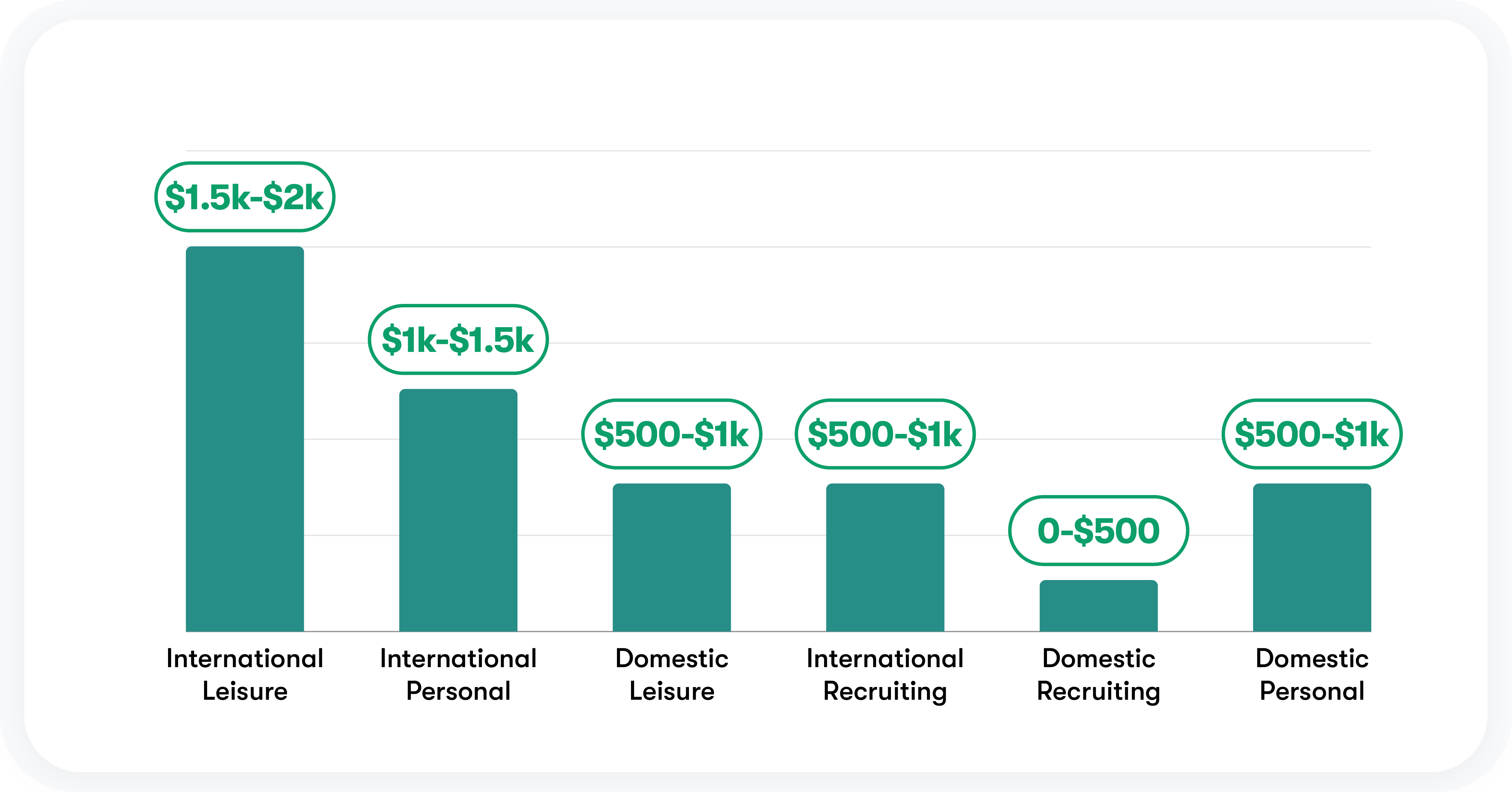Select the Domestic Leisure axis label

[671, 675]
